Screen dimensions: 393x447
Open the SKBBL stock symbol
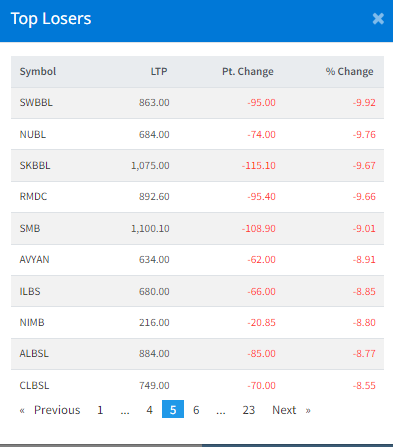(35, 165)
